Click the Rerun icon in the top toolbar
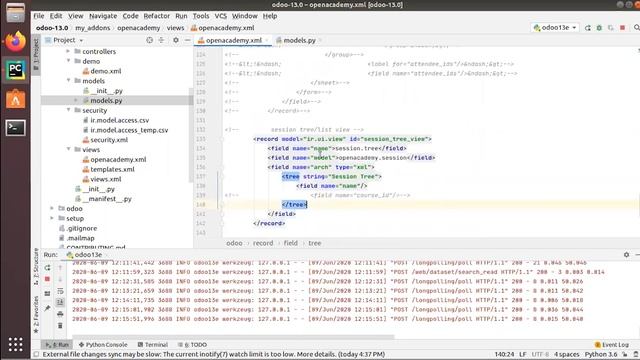Viewport: 640px width, 360px height. [588, 28]
